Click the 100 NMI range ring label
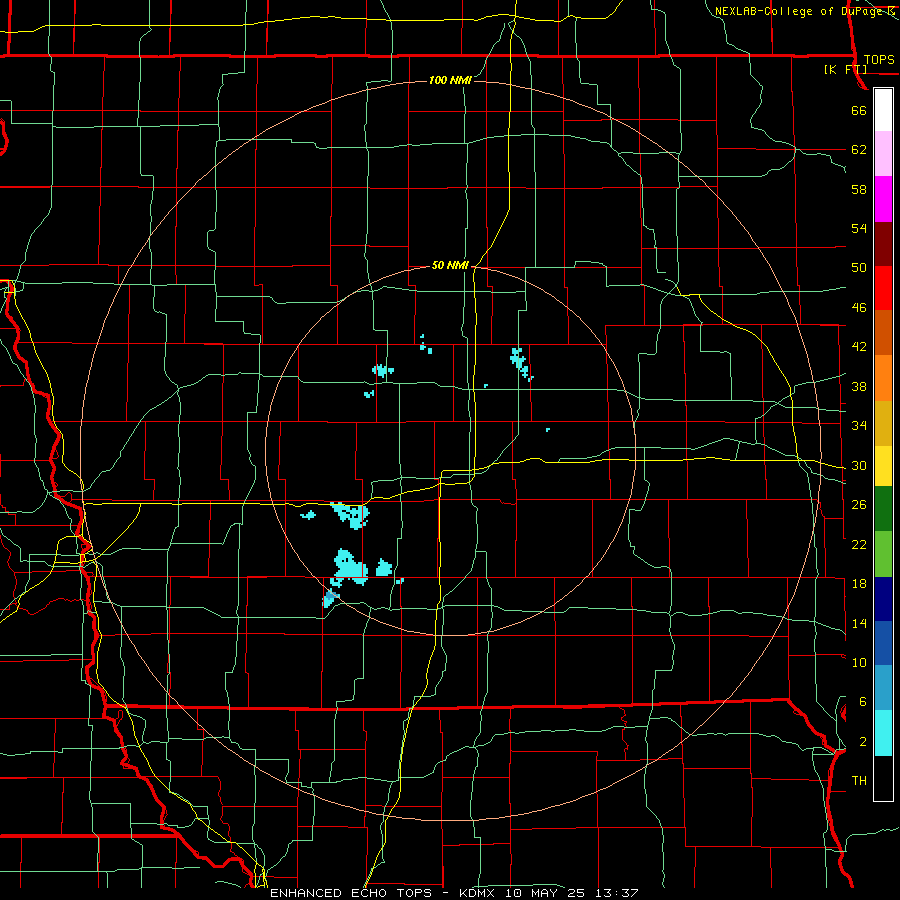900x900 pixels. click(x=450, y=80)
